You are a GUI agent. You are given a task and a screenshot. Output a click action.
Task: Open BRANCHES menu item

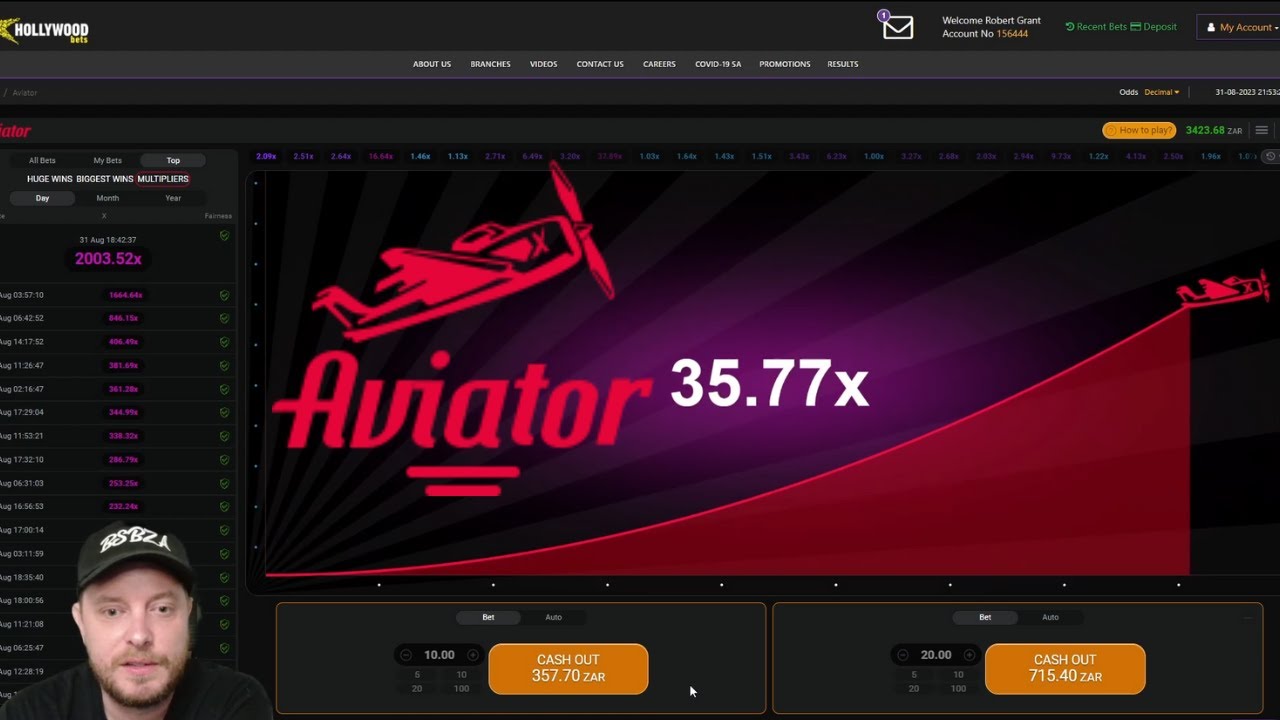pyautogui.click(x=490, y=64)
